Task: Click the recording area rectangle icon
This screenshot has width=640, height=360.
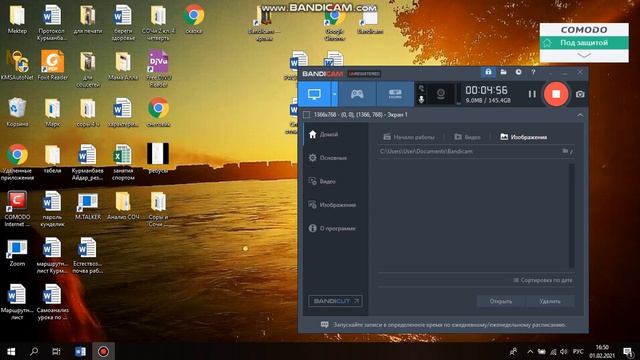Action: (x=307, y=115)
